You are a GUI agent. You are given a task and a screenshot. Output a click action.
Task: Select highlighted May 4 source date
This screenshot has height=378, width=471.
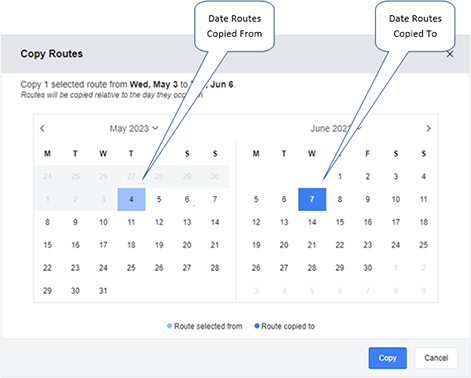131,199
